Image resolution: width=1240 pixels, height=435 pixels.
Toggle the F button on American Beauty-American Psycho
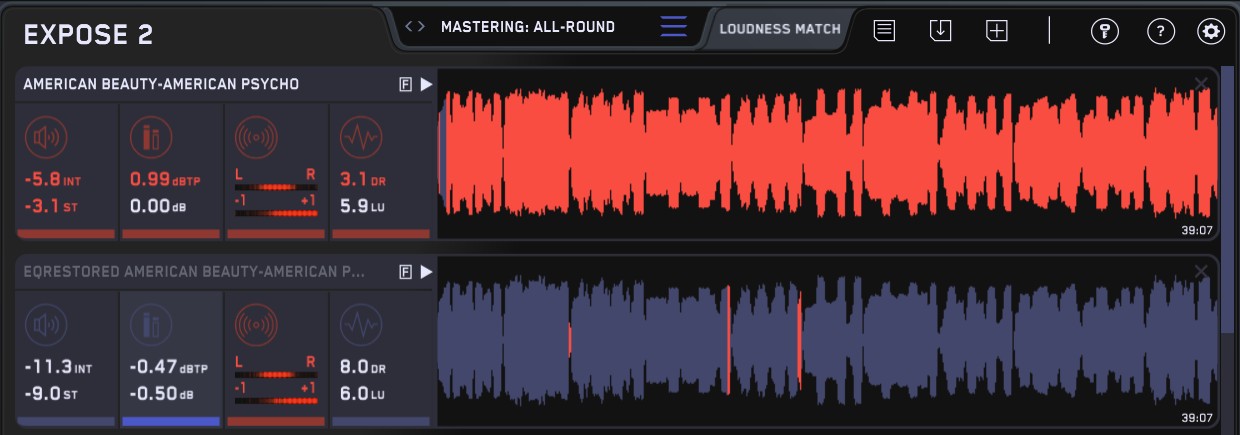pyautogui.click(x=405, y=85)
